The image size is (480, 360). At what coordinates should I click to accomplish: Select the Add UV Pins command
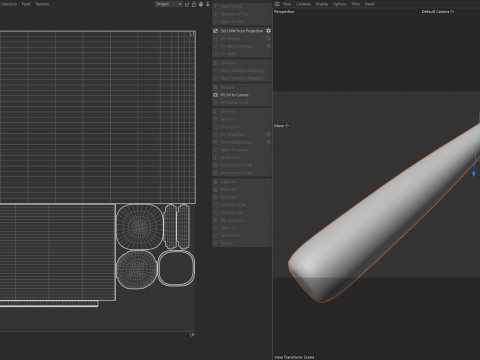[x=242, y=7]
